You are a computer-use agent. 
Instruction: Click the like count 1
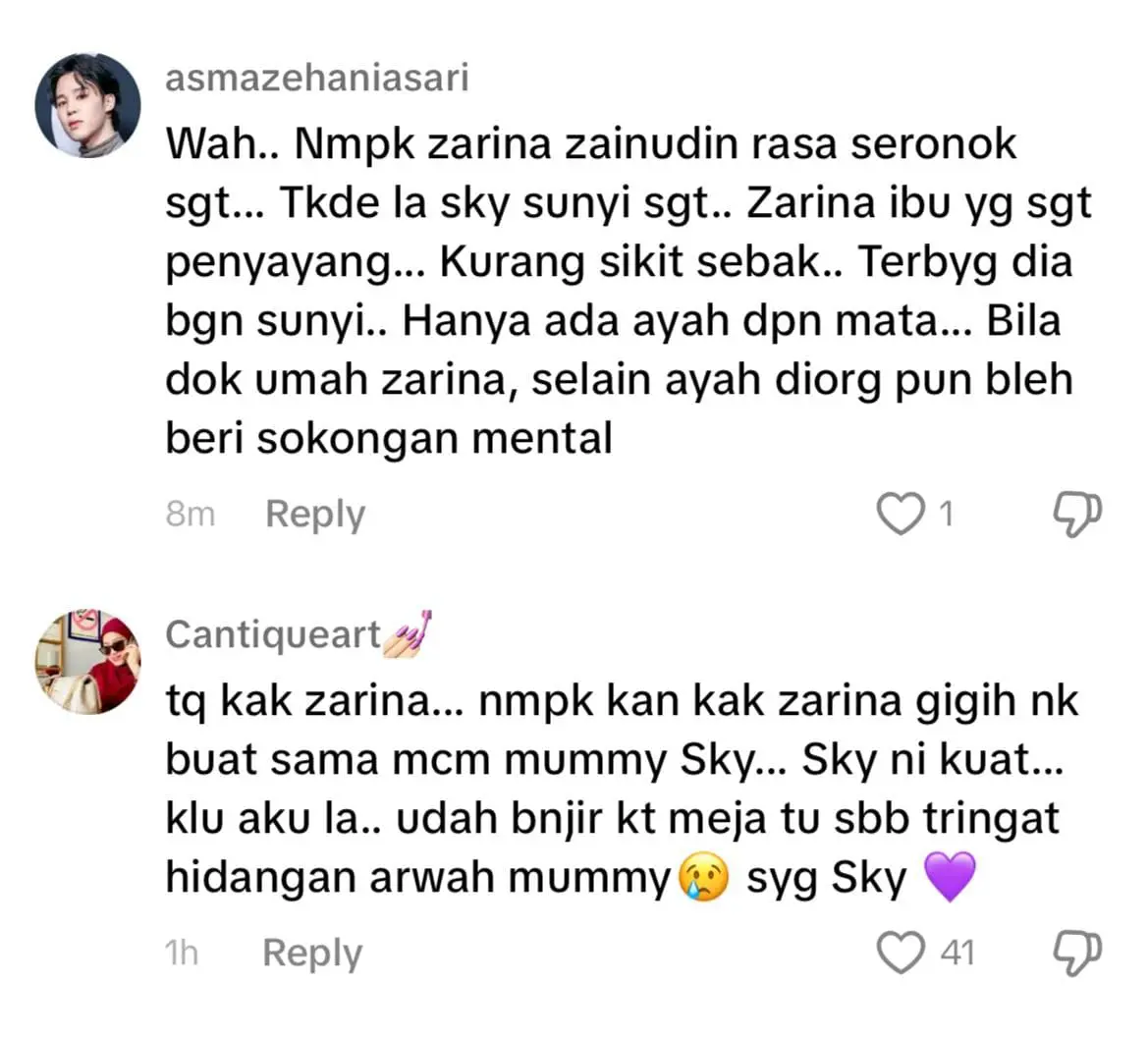[947, 515]
